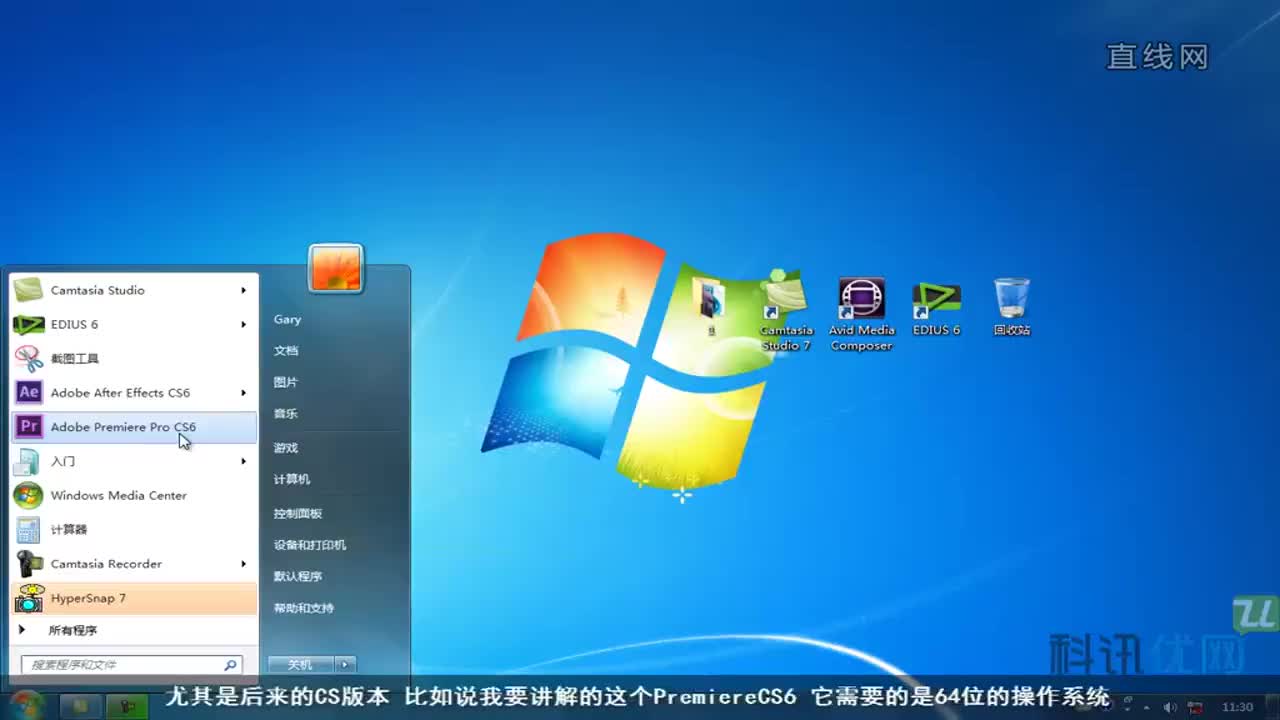Viewport: 1280px width, 720px height.
Task: Open Adobe After Effects CS6 entry
Action: tap(120, 393)
